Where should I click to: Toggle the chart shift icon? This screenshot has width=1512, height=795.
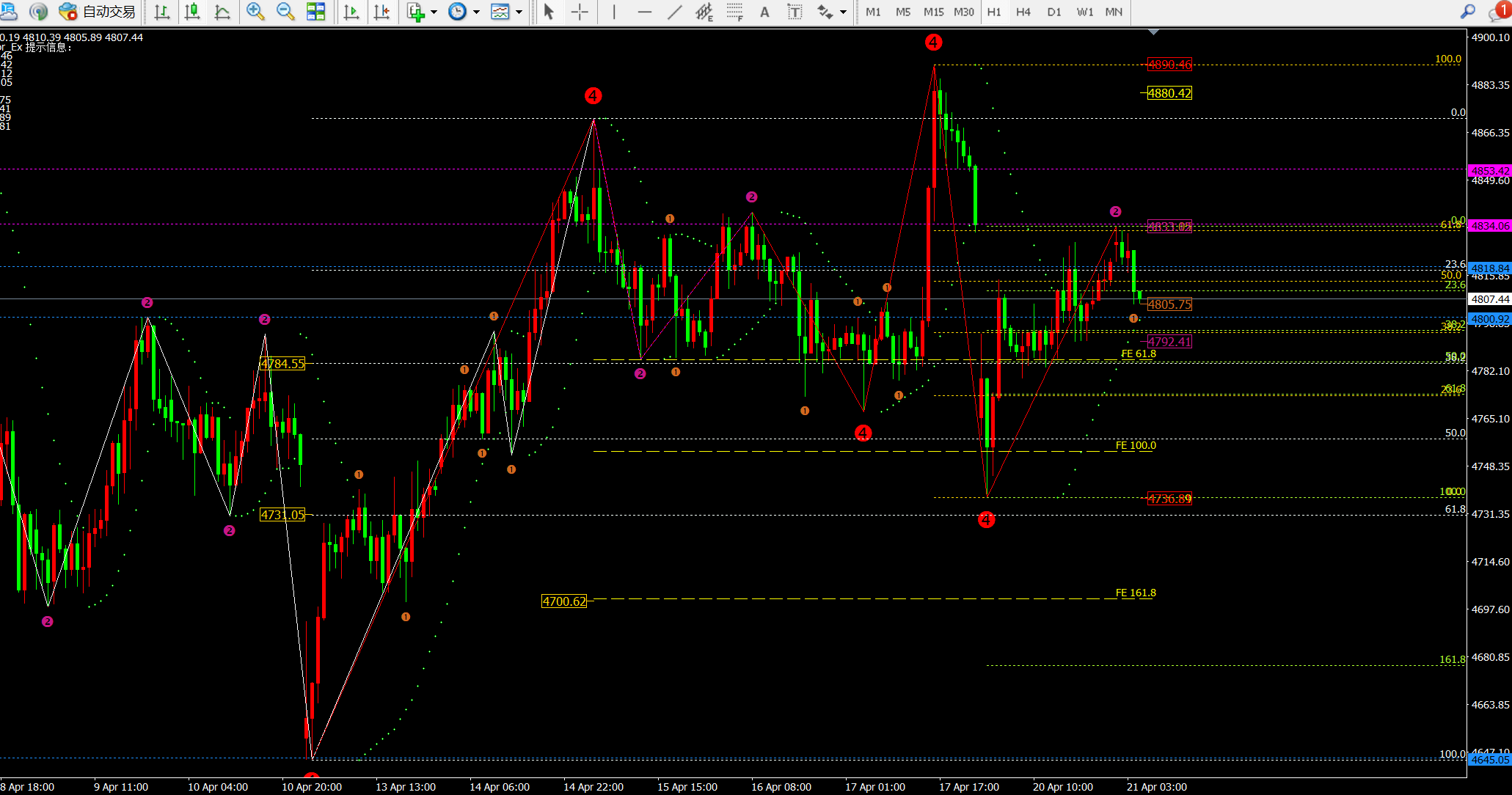381,12
